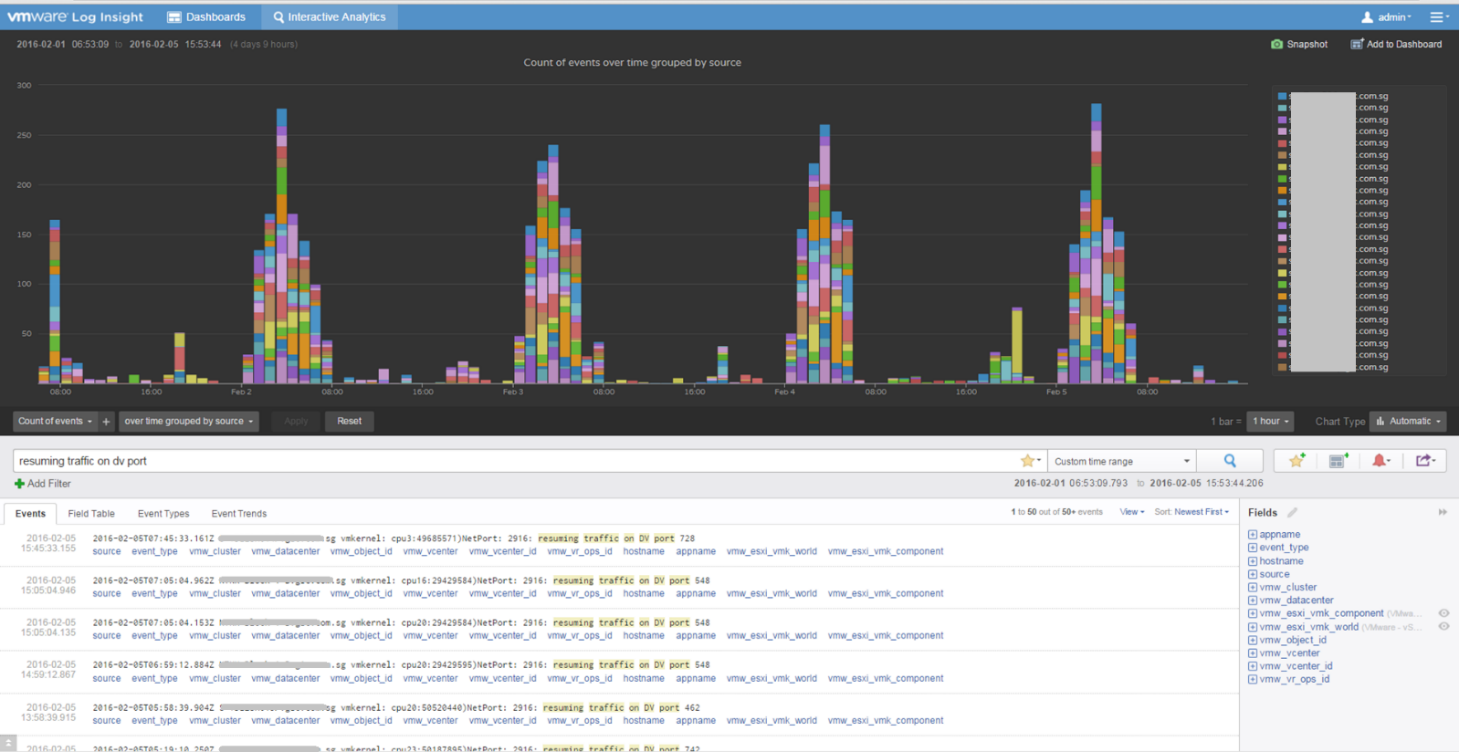Click the Snapshot camera icon
The height and width of the screenshot is (752, 1459).
pos(1276,44)
